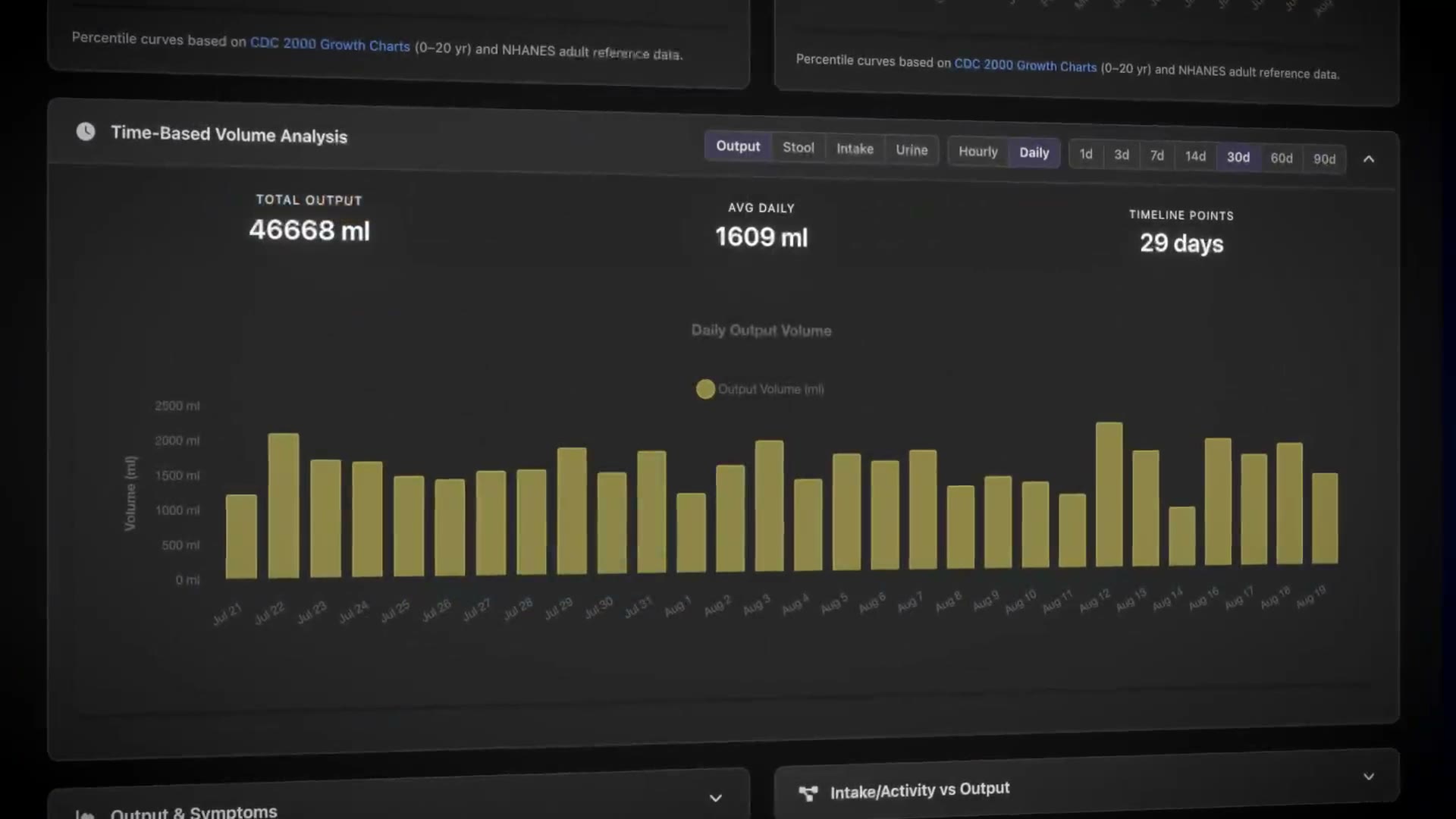The image size is (1456, 819).
Task: Select the 90d time range
Action: pyautogui.click(x=1324, y=159)
